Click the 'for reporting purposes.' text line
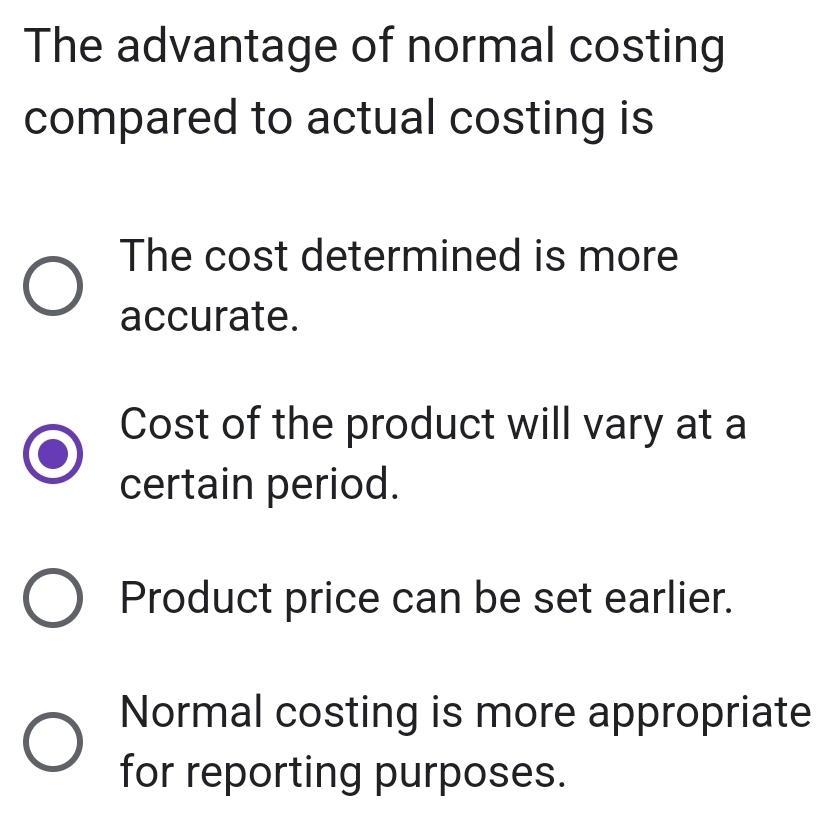Viewport: 823px width, 821px height. (341, 773)
